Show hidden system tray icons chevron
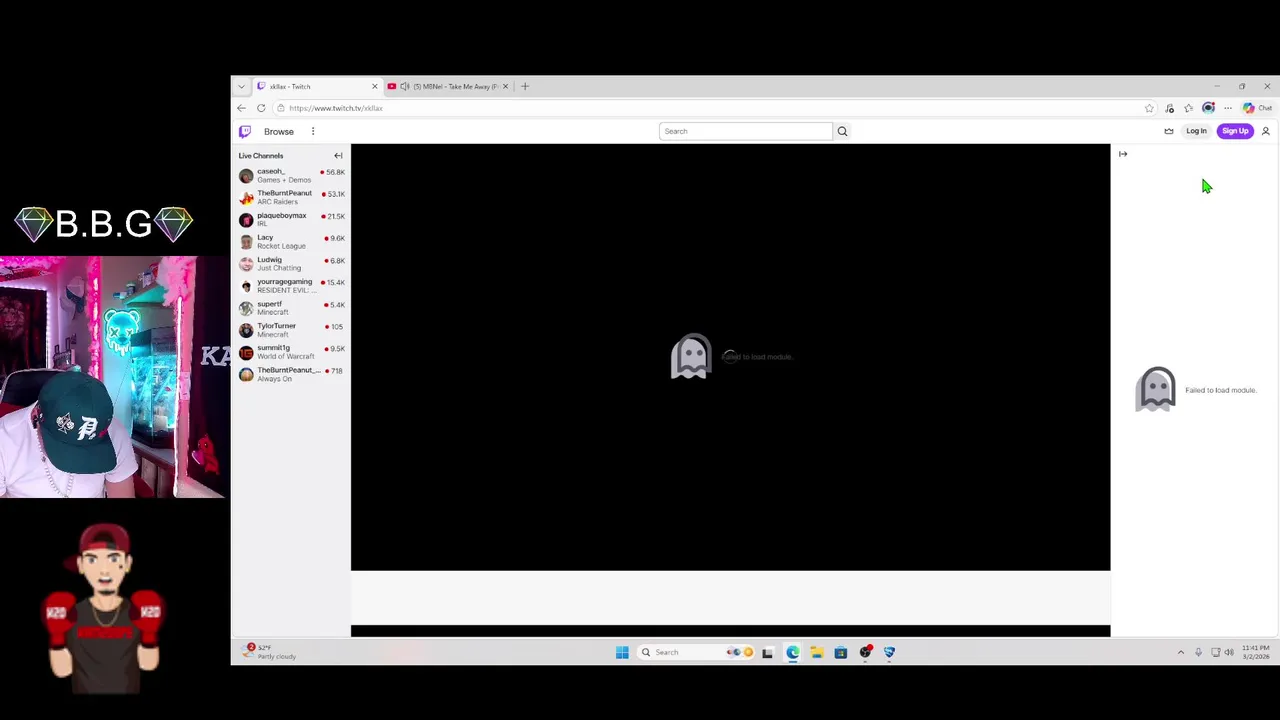This screenshot has height=720, width=1280. [1180, 652]
